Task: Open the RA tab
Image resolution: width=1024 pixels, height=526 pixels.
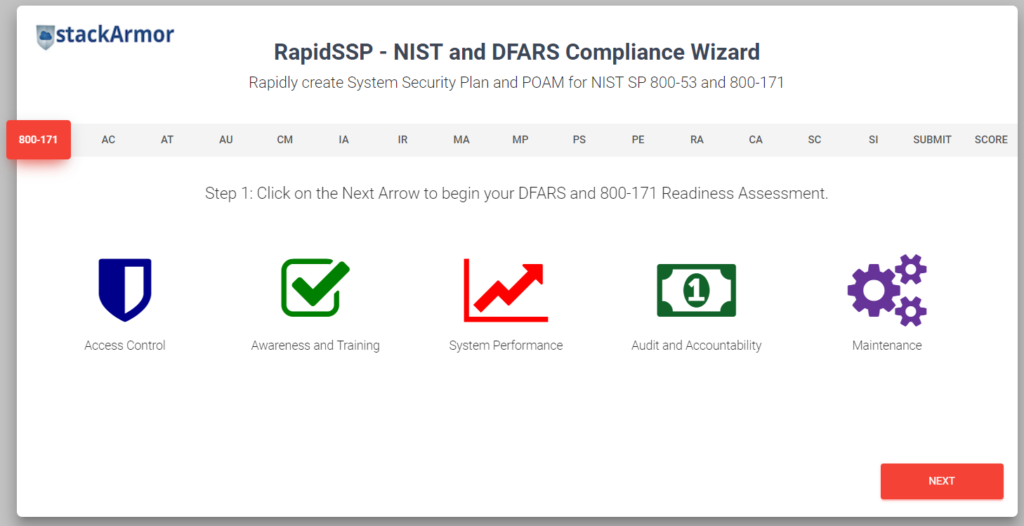Action: click(697, 140)
